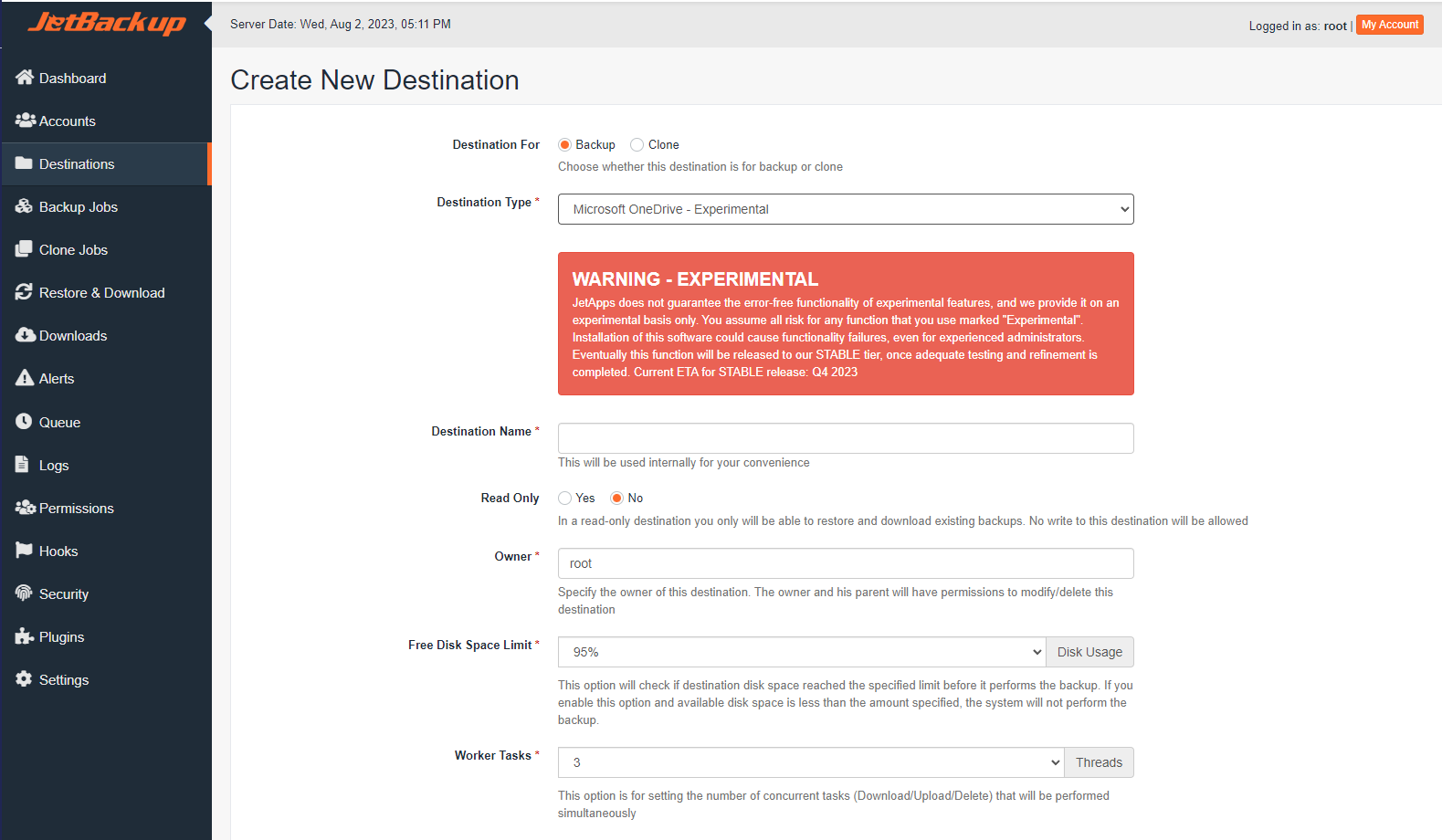Click the Backup Jobs cubes icon
The image size is (1442, 840).
24,206
